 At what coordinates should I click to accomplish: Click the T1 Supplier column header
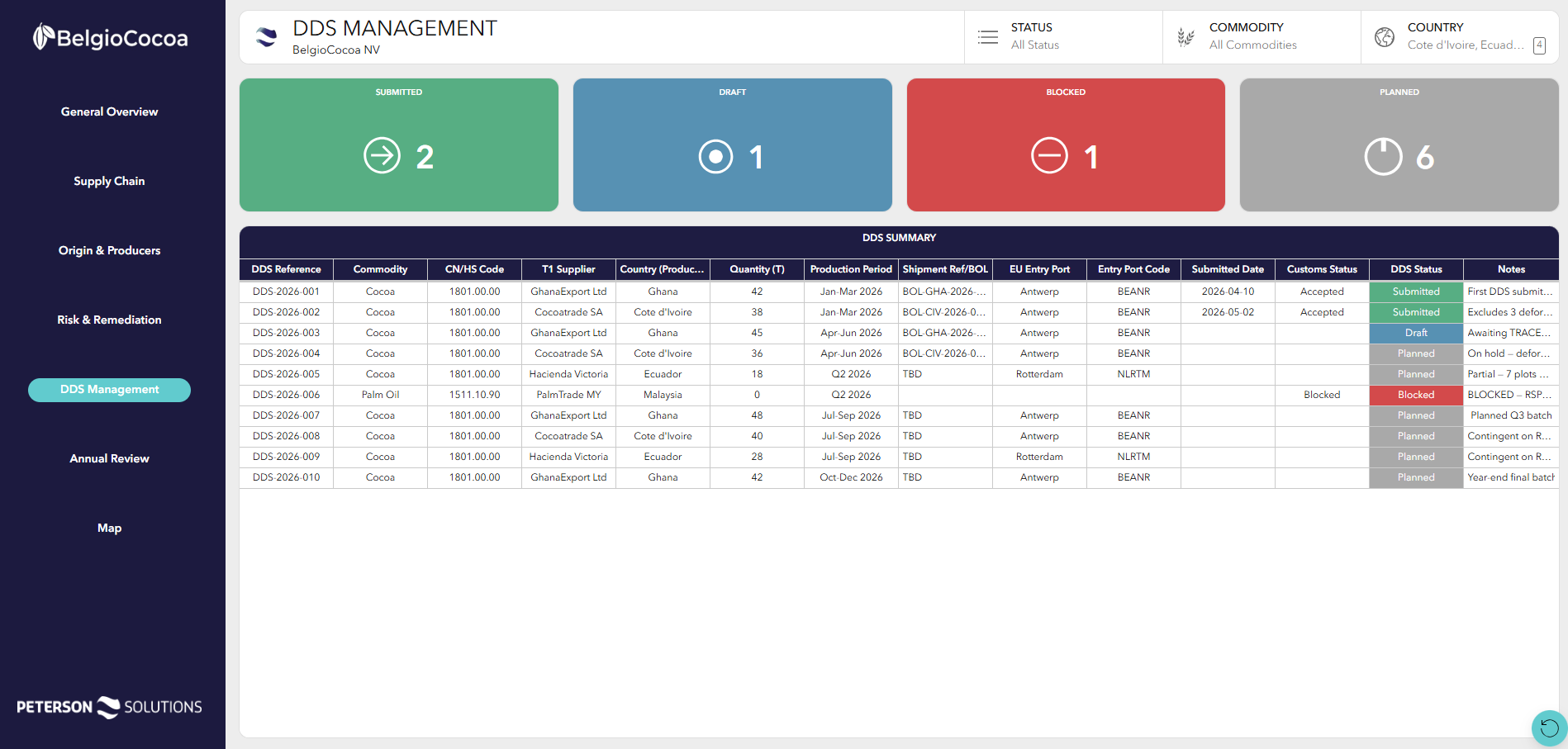pyautogui.click(x=568, y=269)
